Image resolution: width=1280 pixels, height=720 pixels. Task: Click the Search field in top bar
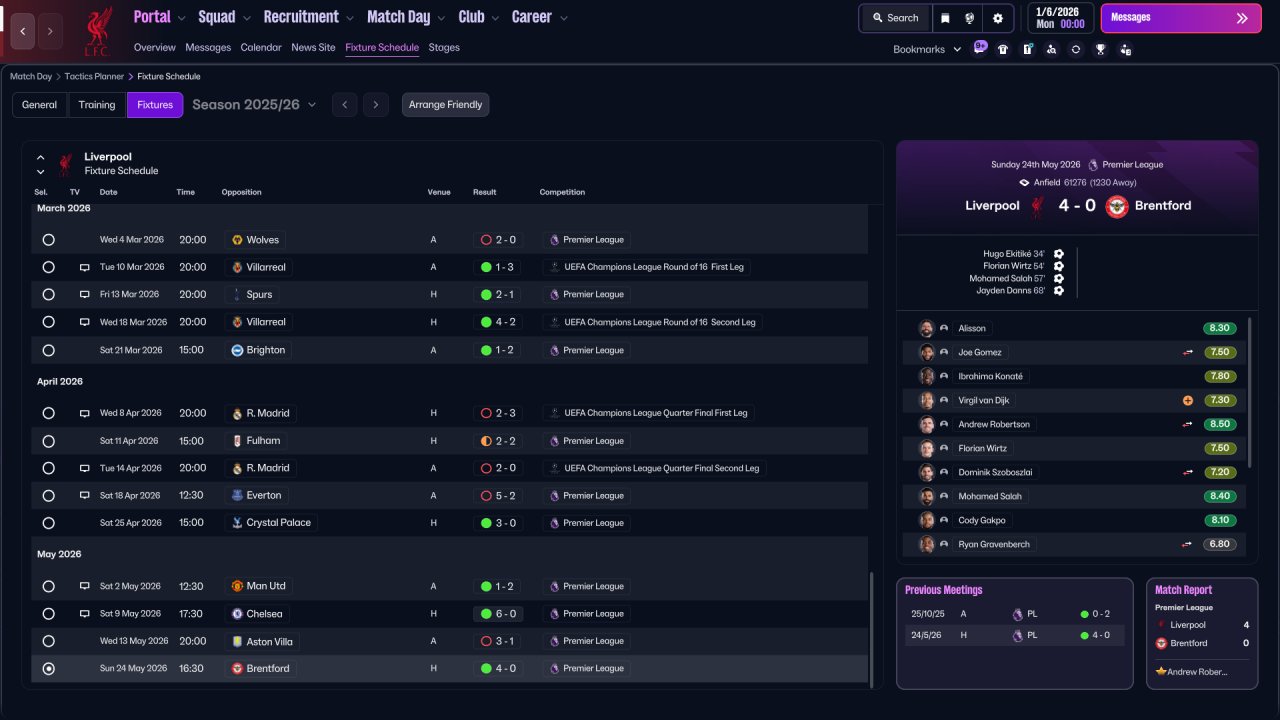(895, 18)
